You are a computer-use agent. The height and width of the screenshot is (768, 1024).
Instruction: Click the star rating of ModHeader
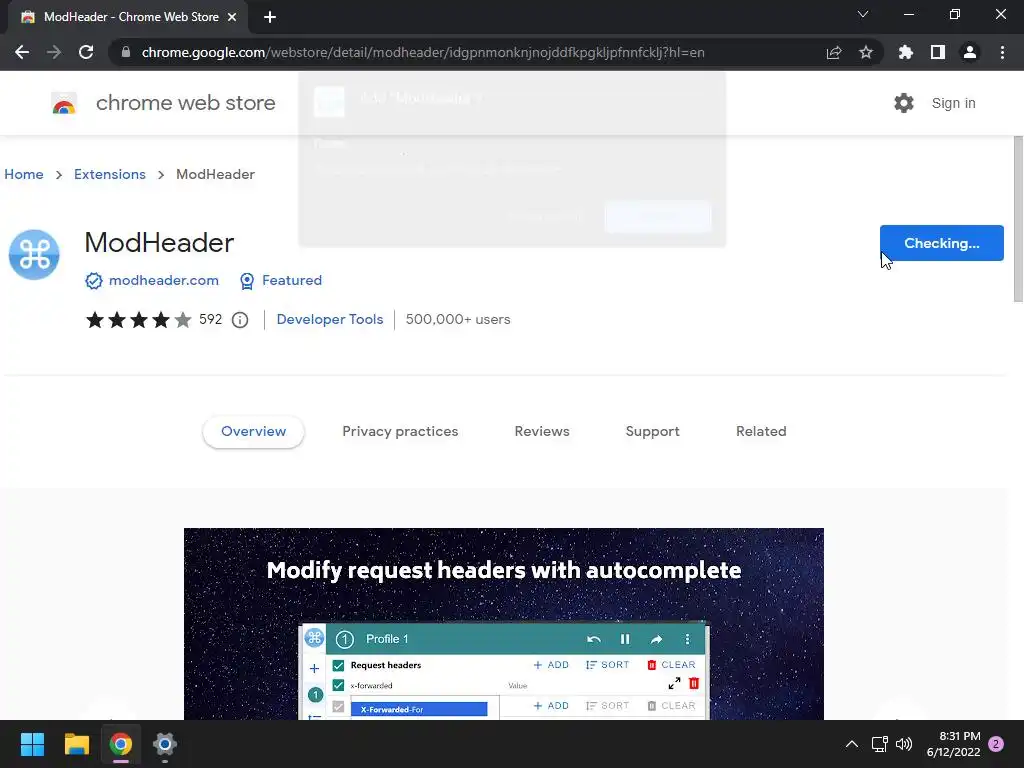[138, 319]
